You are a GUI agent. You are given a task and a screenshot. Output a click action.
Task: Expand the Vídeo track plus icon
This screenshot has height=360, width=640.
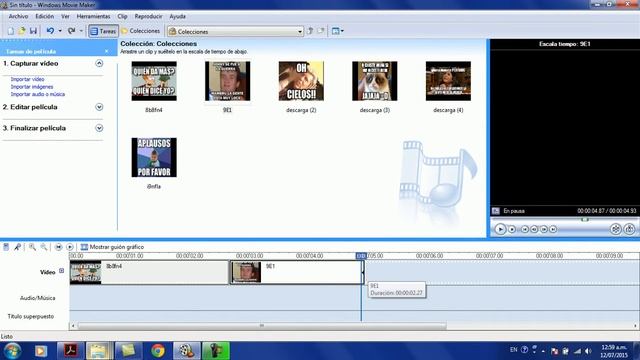pyautogui.click(x=62, y=271)
